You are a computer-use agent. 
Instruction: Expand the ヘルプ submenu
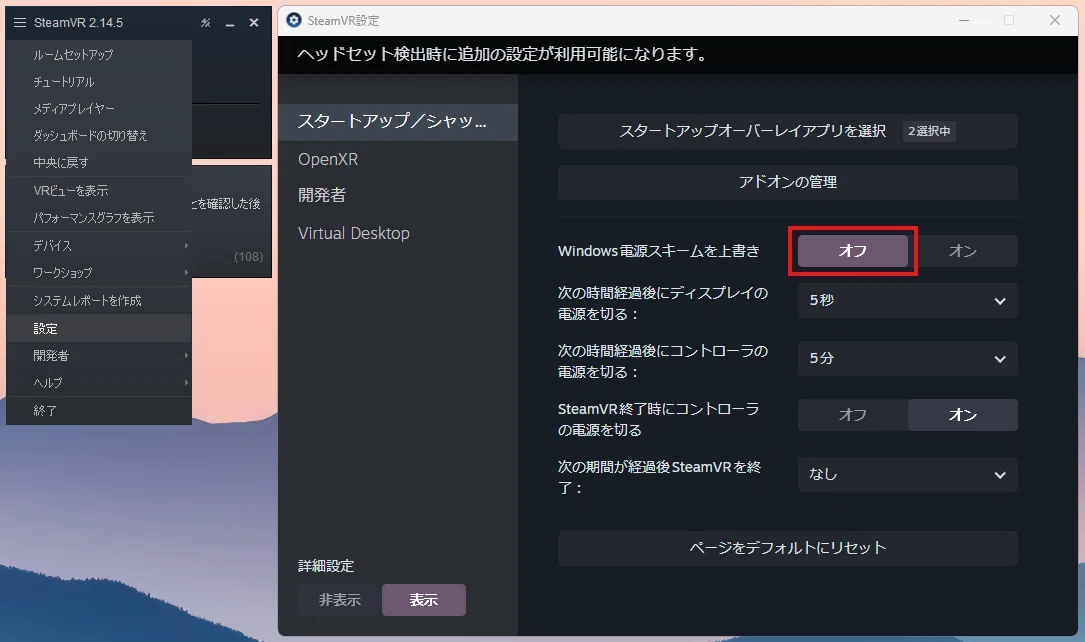pos(98,383)
